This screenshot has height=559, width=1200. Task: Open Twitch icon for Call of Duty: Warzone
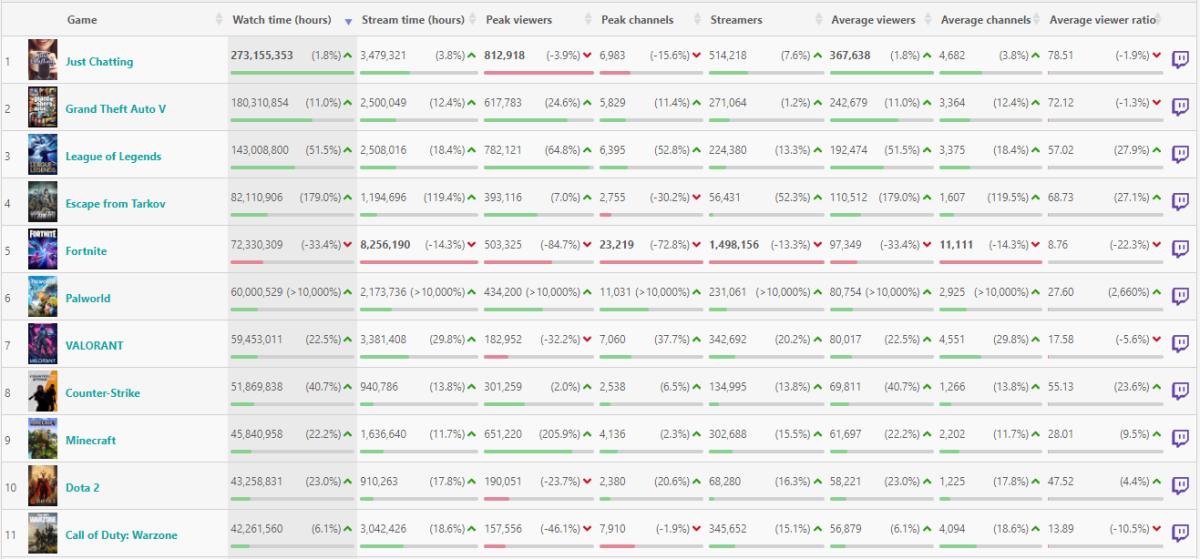click(1180, 534)
